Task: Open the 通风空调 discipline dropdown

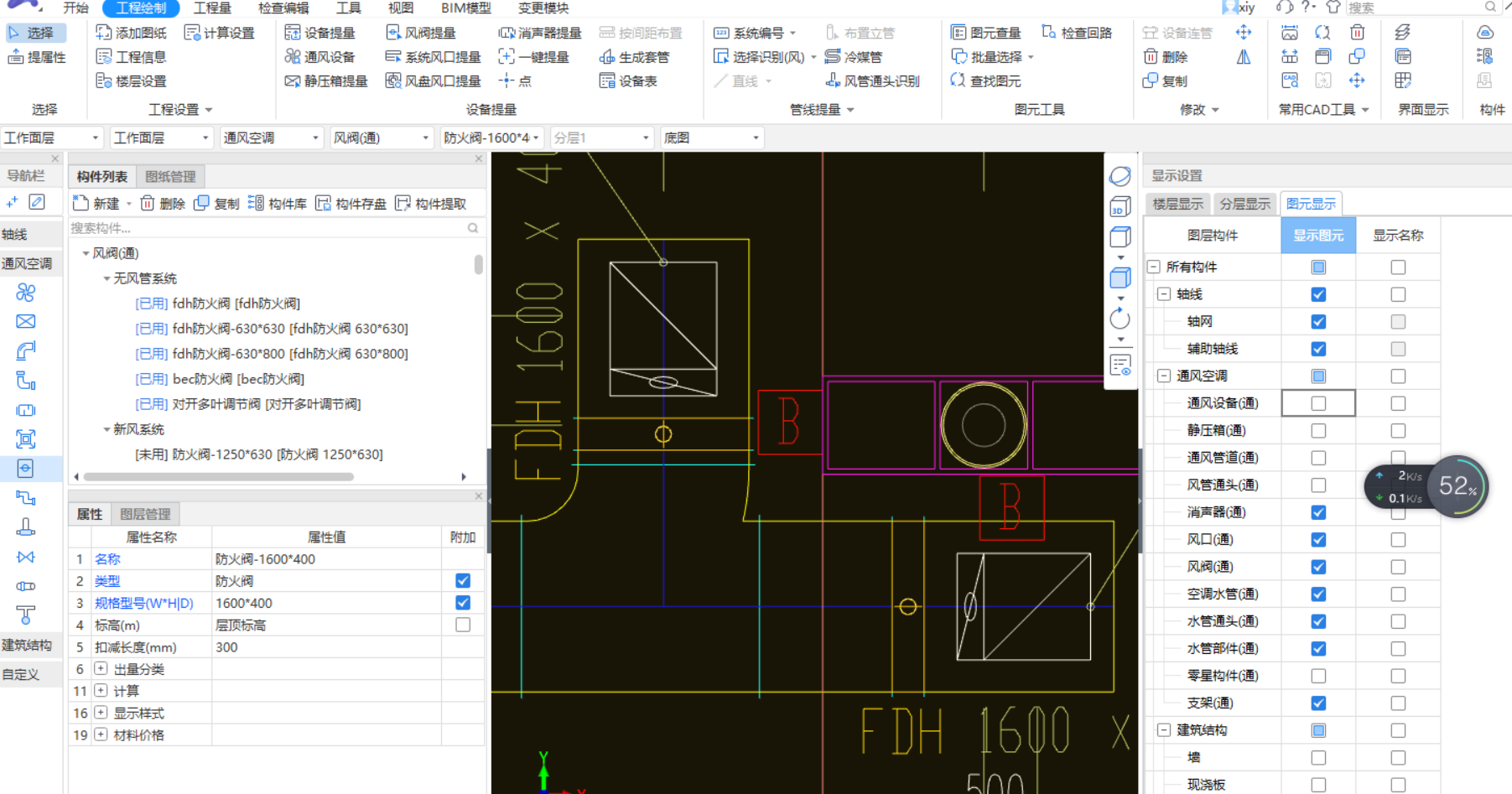Action: pos(271,138)
